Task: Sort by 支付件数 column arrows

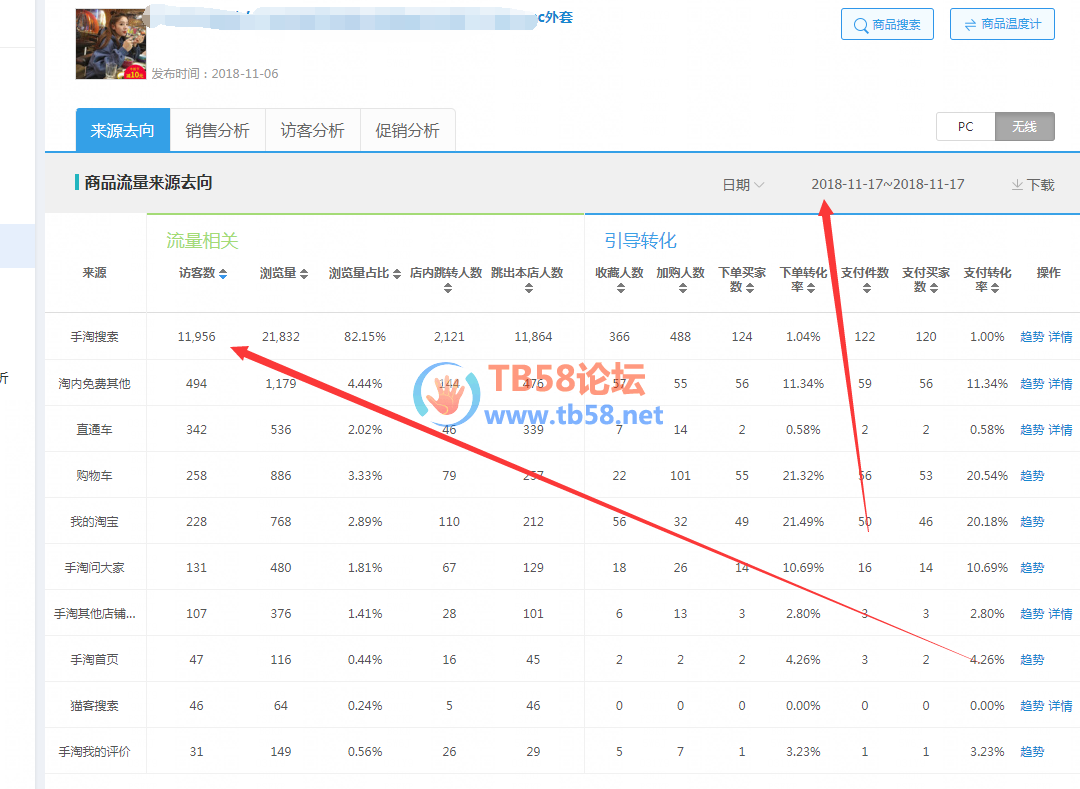Action: pos(866,288)
